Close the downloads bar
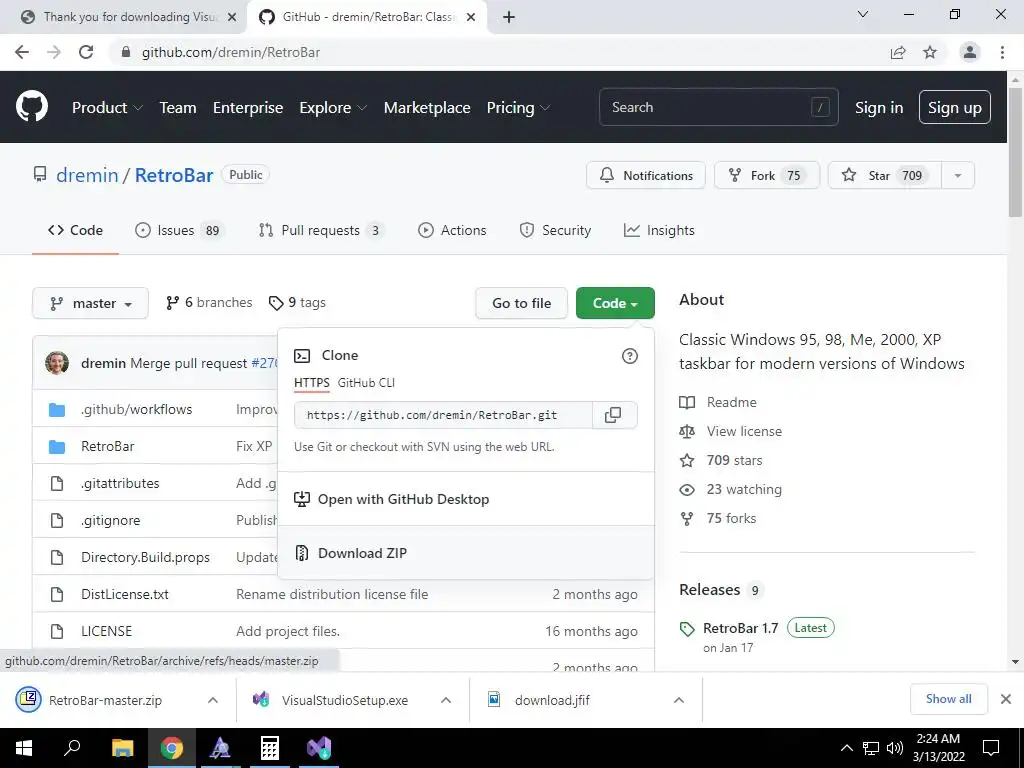The width and height of the screenshot is (1024, 768). click(x=1006, y=699)
